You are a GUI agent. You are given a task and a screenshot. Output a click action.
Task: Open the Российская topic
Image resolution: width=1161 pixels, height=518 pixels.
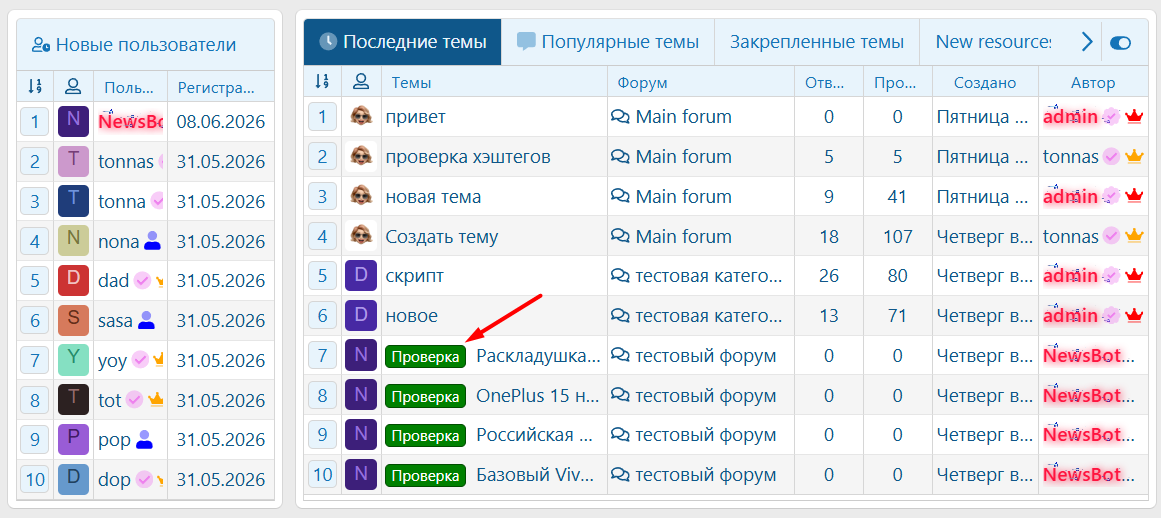tap(535, 435)
